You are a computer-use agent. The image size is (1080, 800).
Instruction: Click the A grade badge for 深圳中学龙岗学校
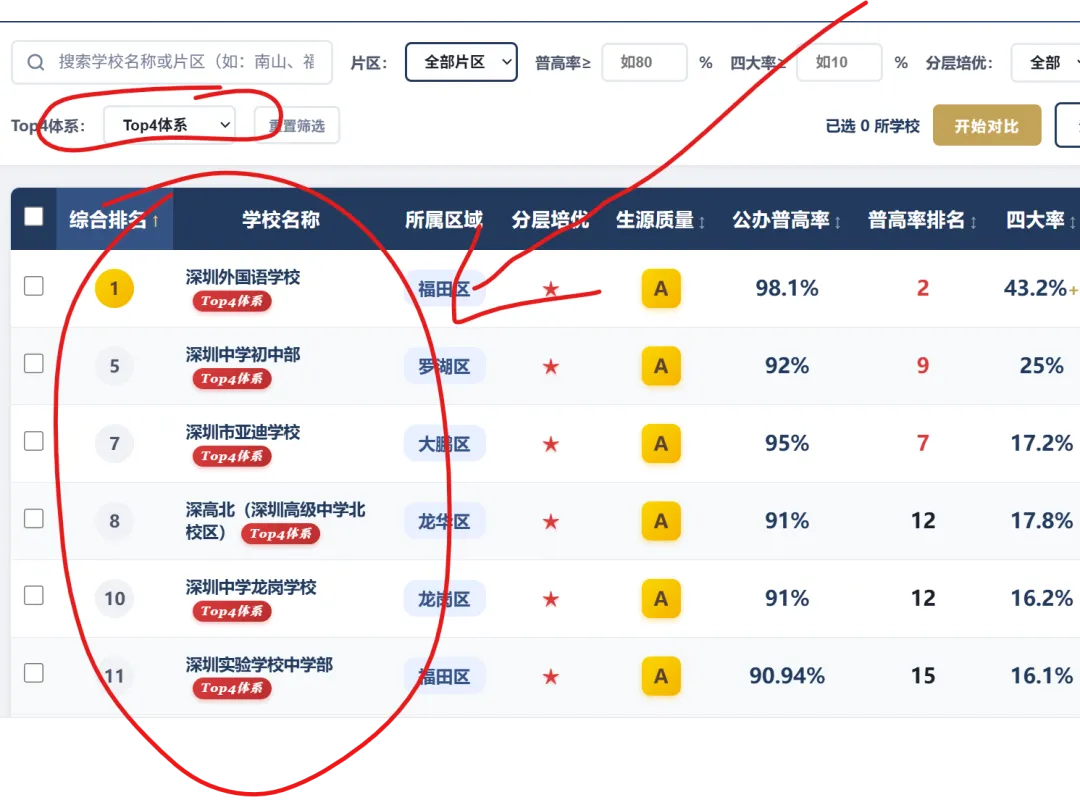[661, 599]
